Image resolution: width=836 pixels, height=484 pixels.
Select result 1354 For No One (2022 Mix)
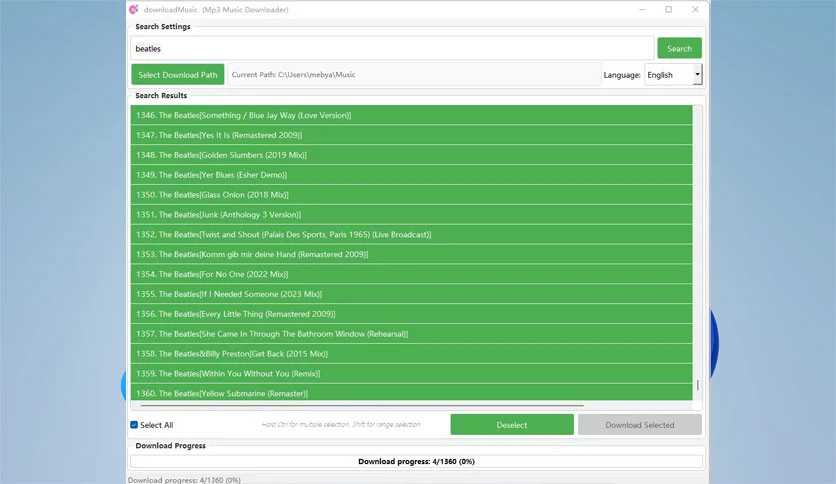pos(412,275)
